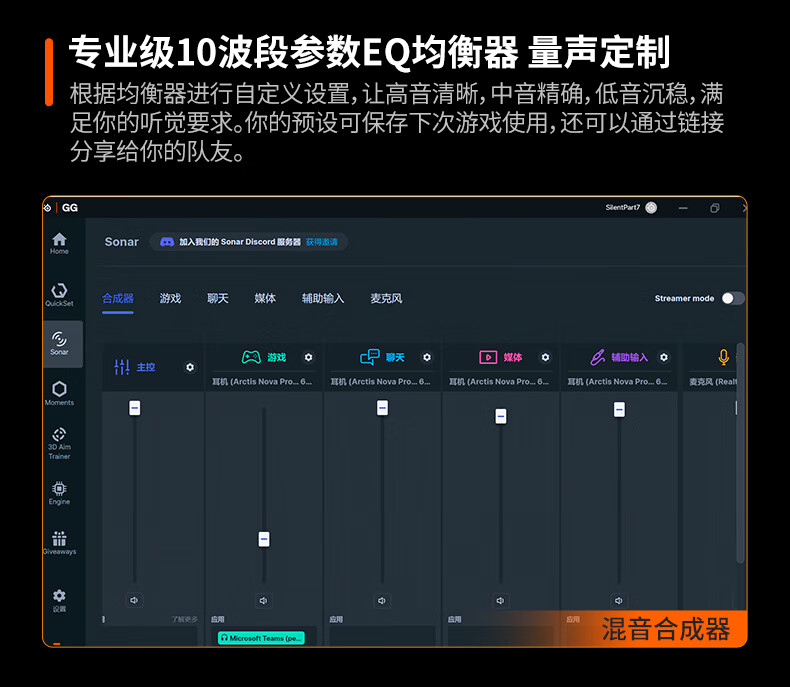Click the 获得邀请 Discord link

click(x=322, y=242)
